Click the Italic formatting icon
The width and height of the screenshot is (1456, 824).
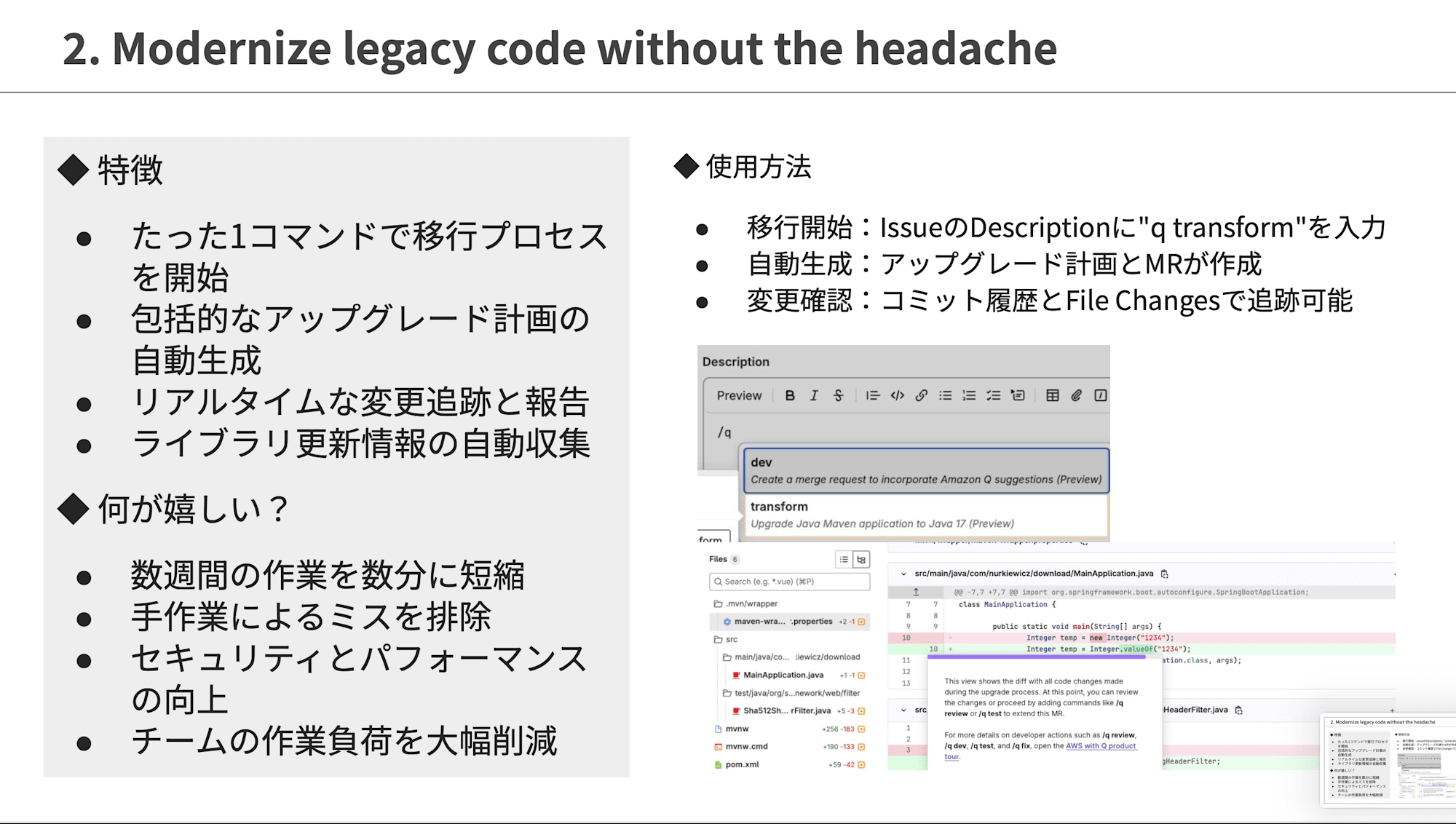[x=814, y=395]
